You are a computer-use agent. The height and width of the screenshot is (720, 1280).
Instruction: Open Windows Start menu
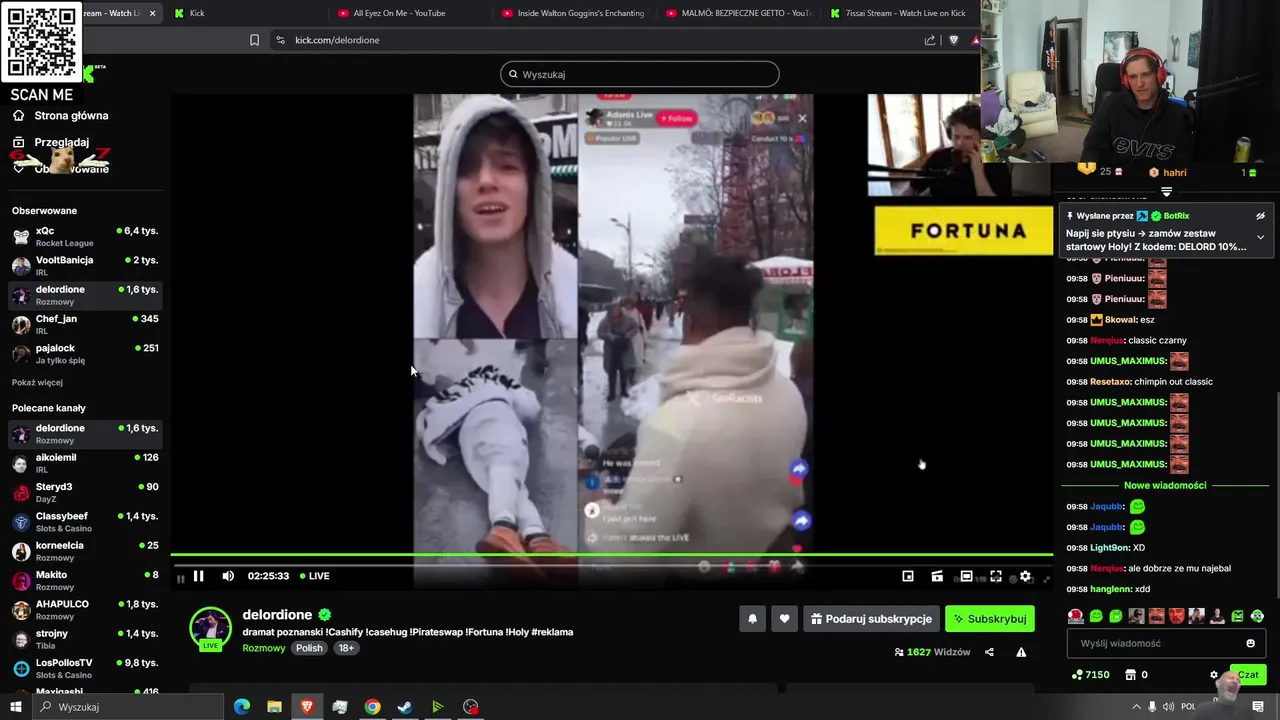pyautogui.click(x=15, y=707)
